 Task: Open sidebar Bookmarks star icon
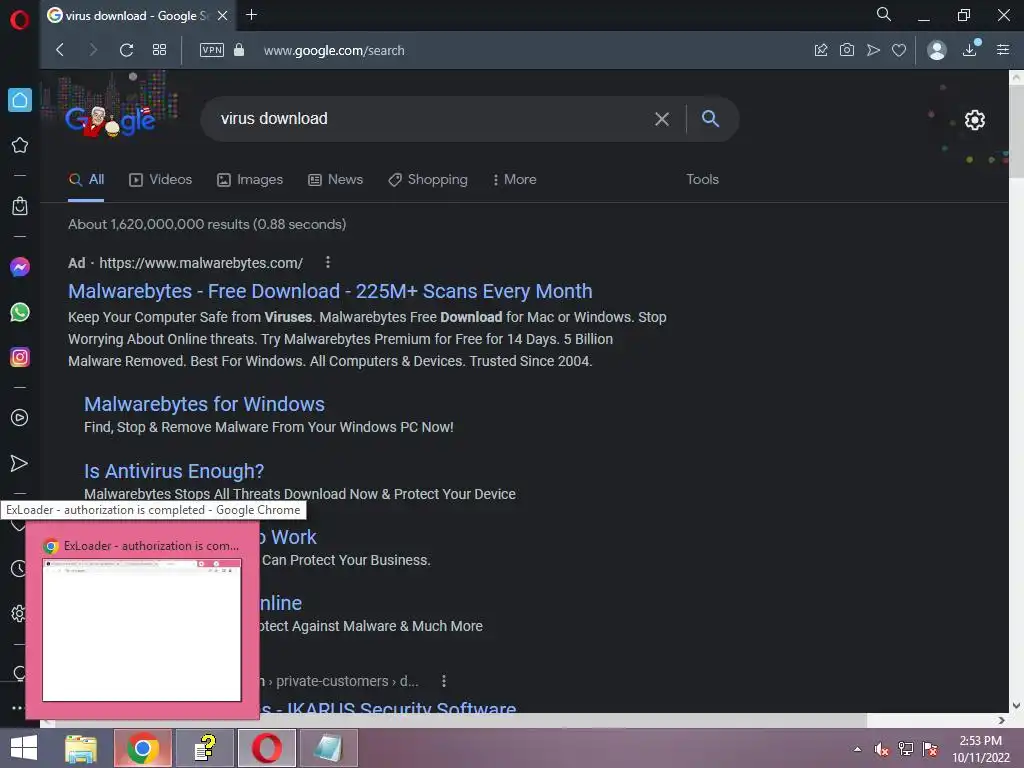click(x=20, y=145)
